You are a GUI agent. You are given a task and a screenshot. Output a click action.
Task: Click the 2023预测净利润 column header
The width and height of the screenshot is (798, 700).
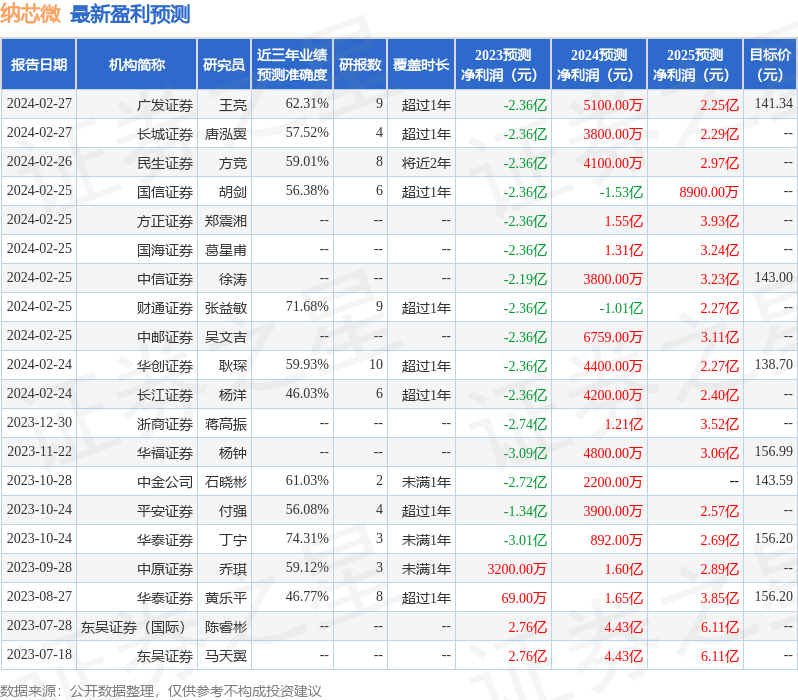pyautogui.click(x=503, y=64)
